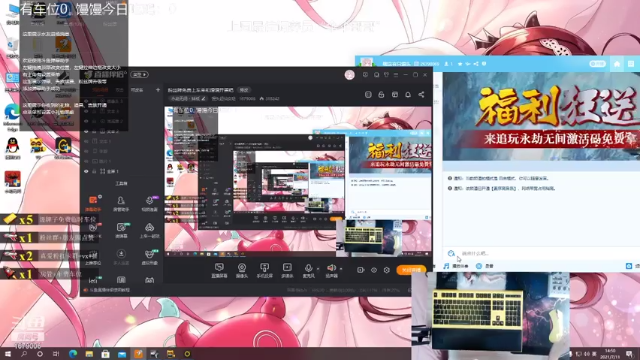Open File Explorer from taskbar

point(89,354)
